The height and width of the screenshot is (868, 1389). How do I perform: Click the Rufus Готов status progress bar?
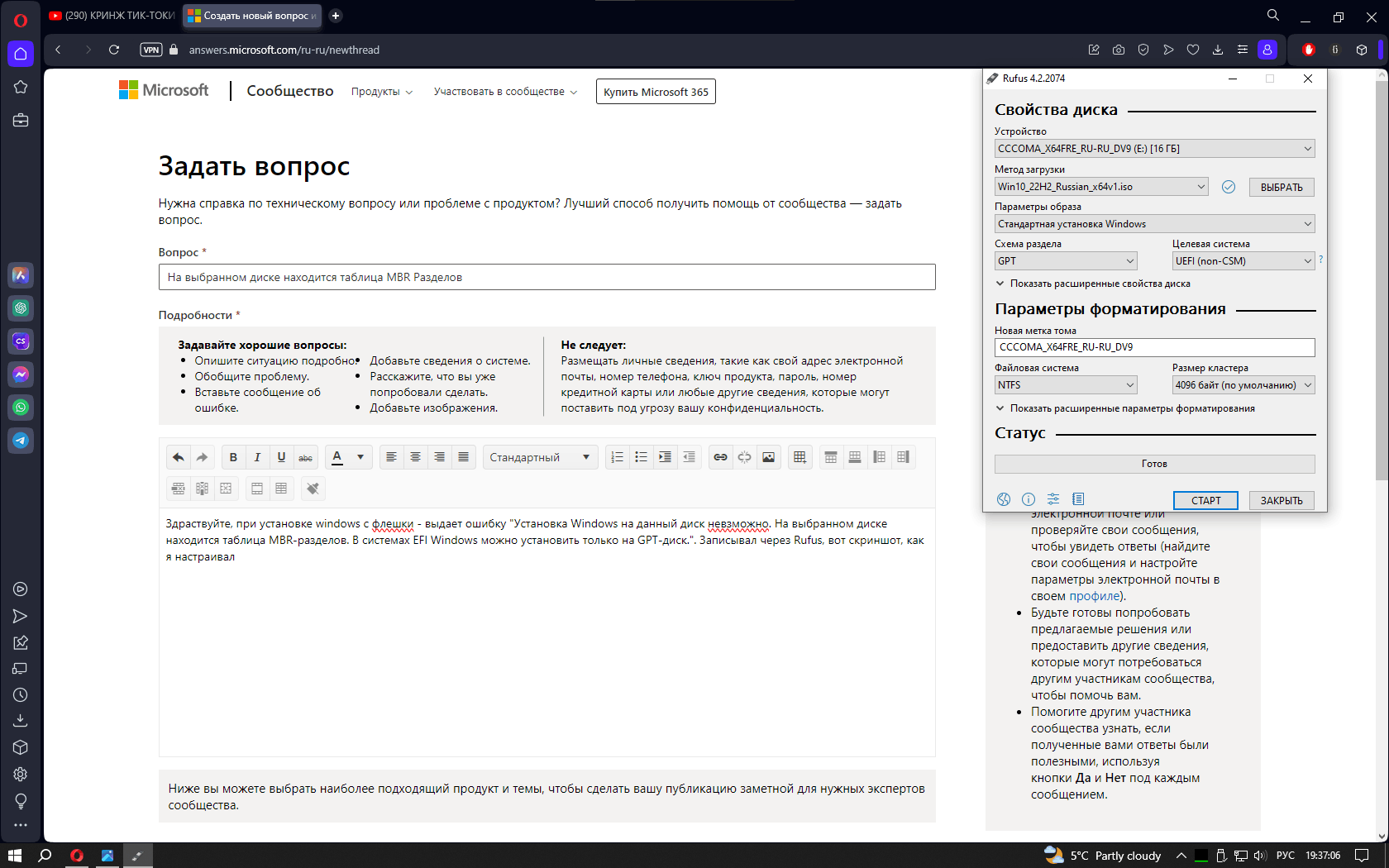coord(1154,464)
